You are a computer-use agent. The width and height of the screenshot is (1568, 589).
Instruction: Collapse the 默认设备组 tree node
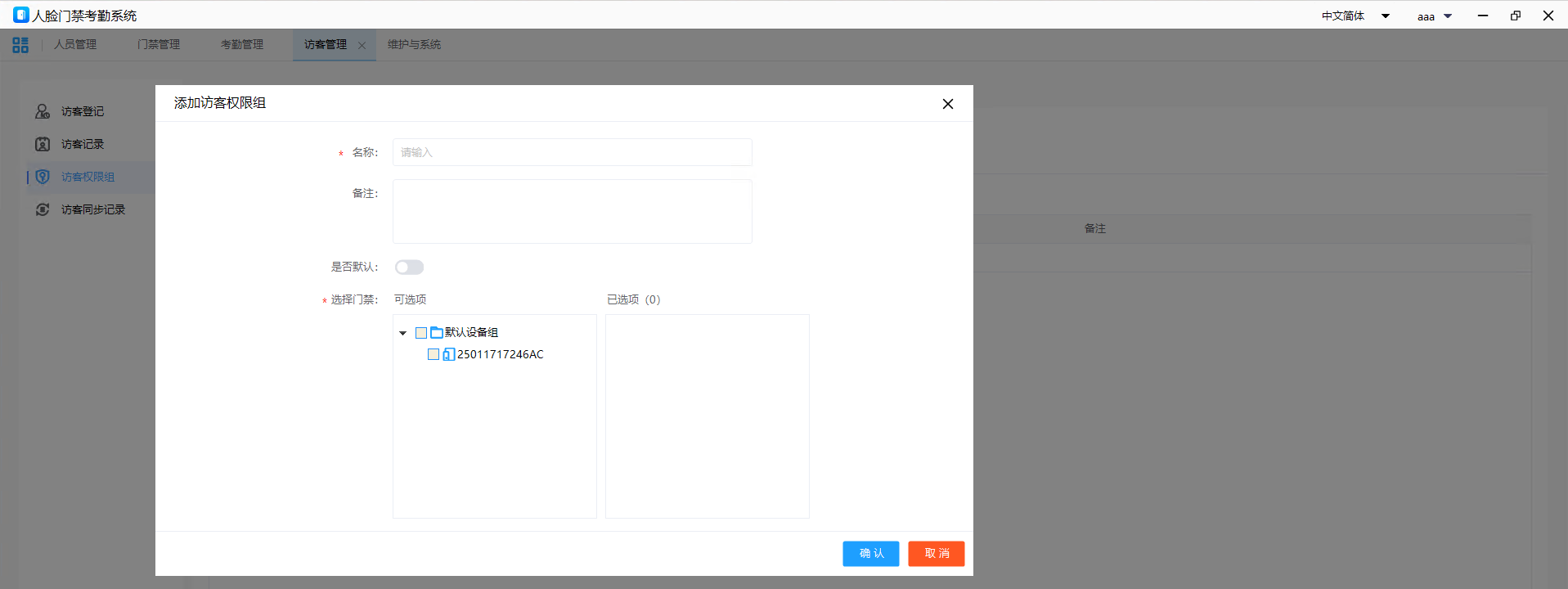pos(402,333)
